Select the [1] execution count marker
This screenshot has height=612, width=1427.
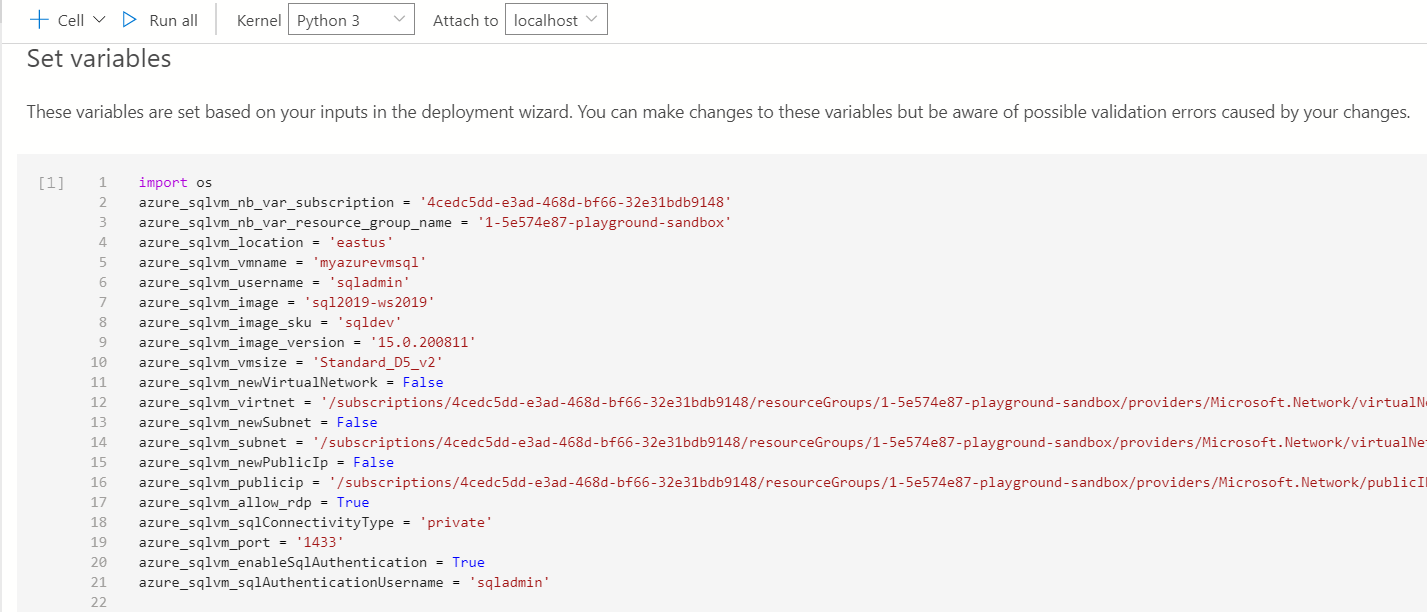pyautogui.click(x=51, y=183)
